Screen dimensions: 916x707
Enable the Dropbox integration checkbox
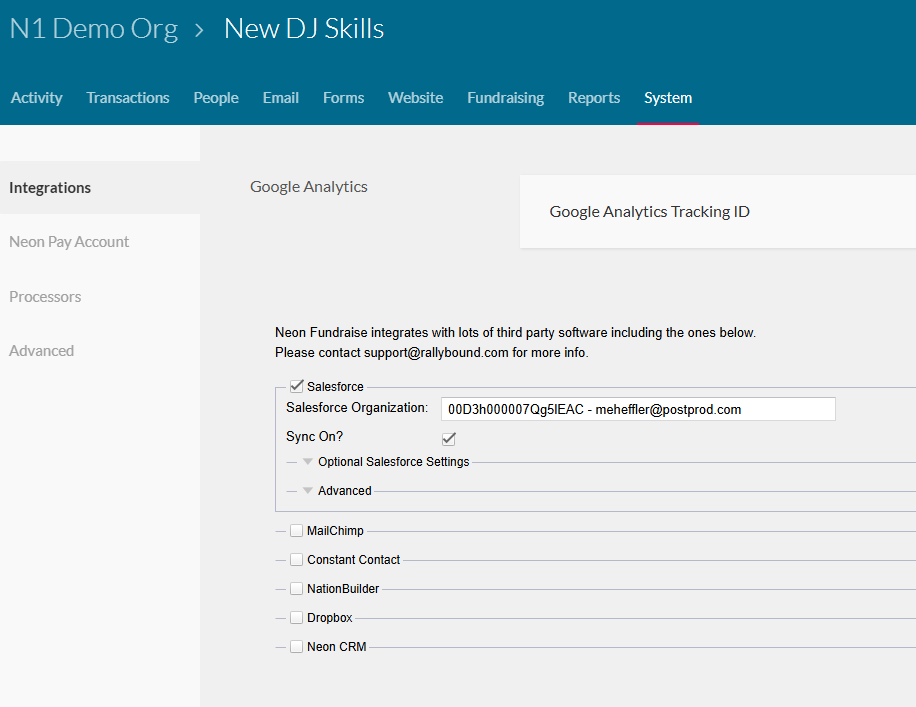(x=297, y=618)
